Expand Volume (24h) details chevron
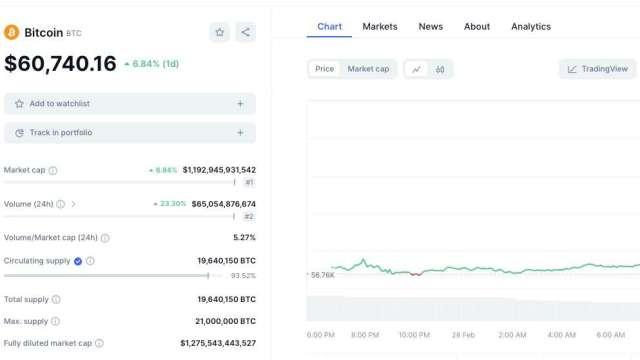Viewport: 640px width, 360px height. point(73,204)
